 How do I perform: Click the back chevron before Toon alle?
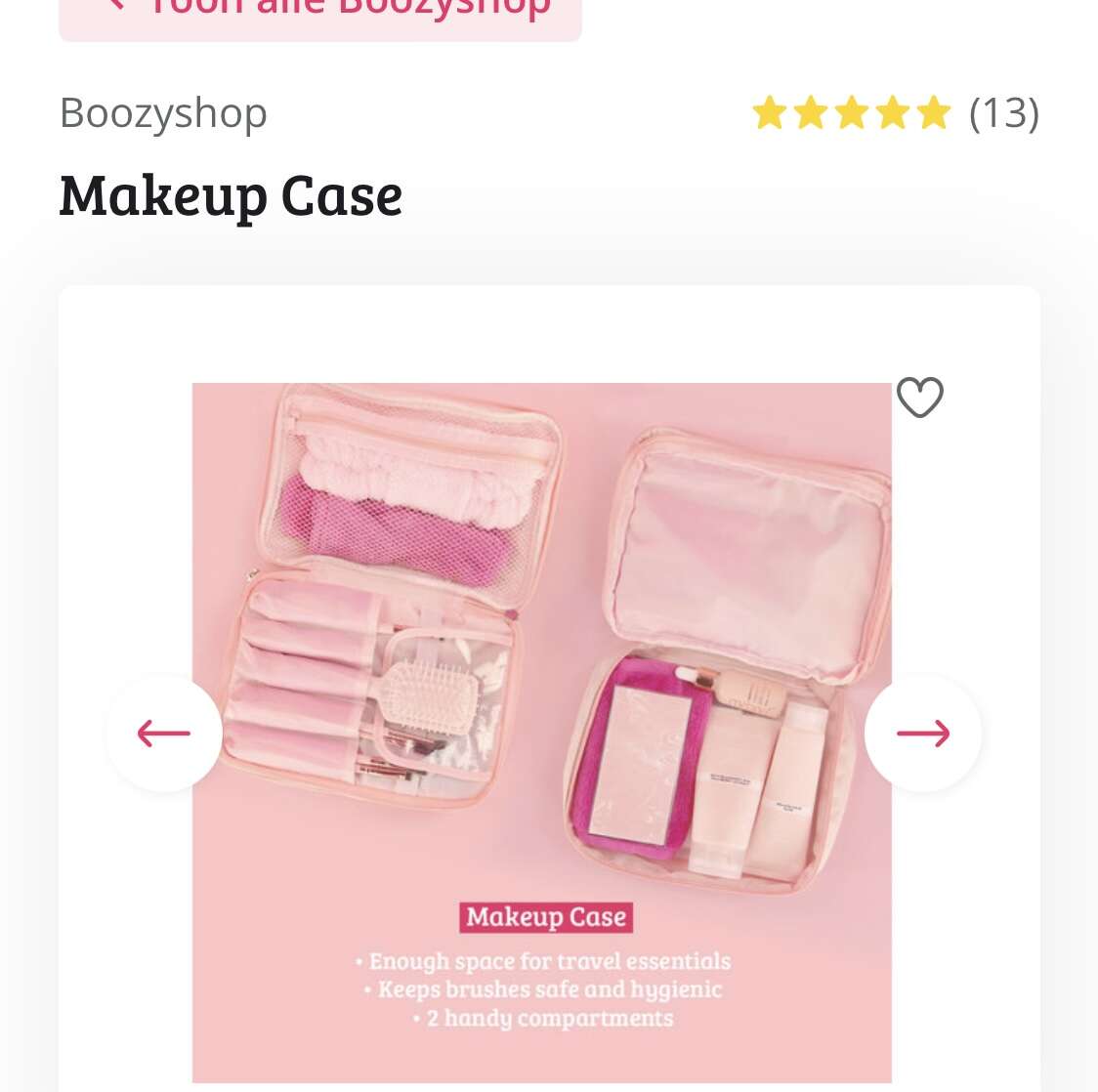coord(115,4)
